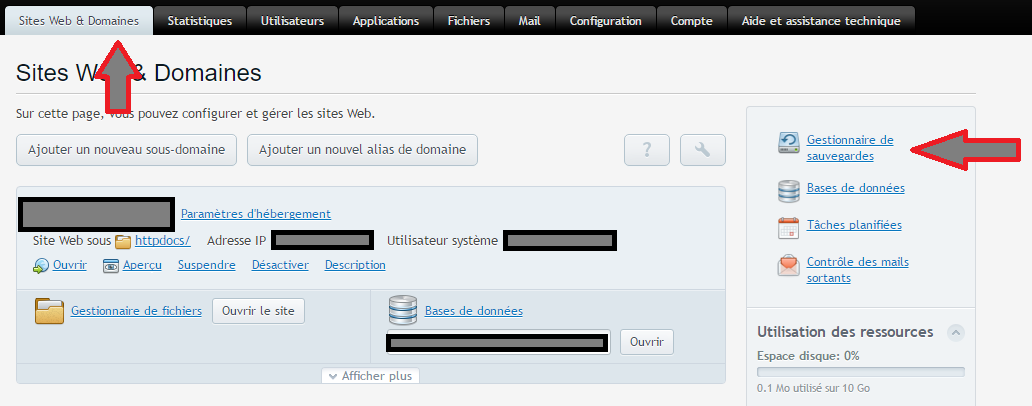Click the question mark help button
Screen dimensions: 1032x406
click(646, 150)
